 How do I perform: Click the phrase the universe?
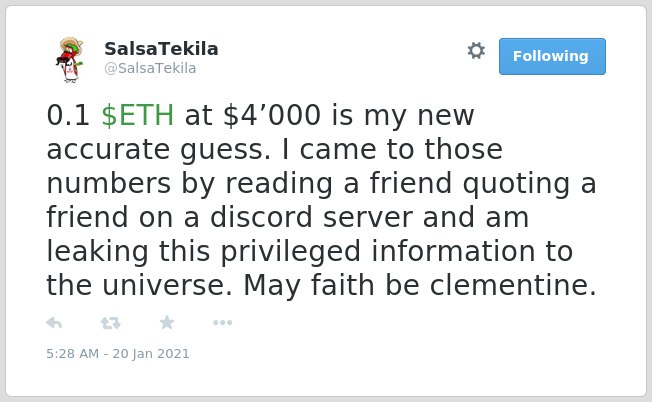[x=139, y=286]
